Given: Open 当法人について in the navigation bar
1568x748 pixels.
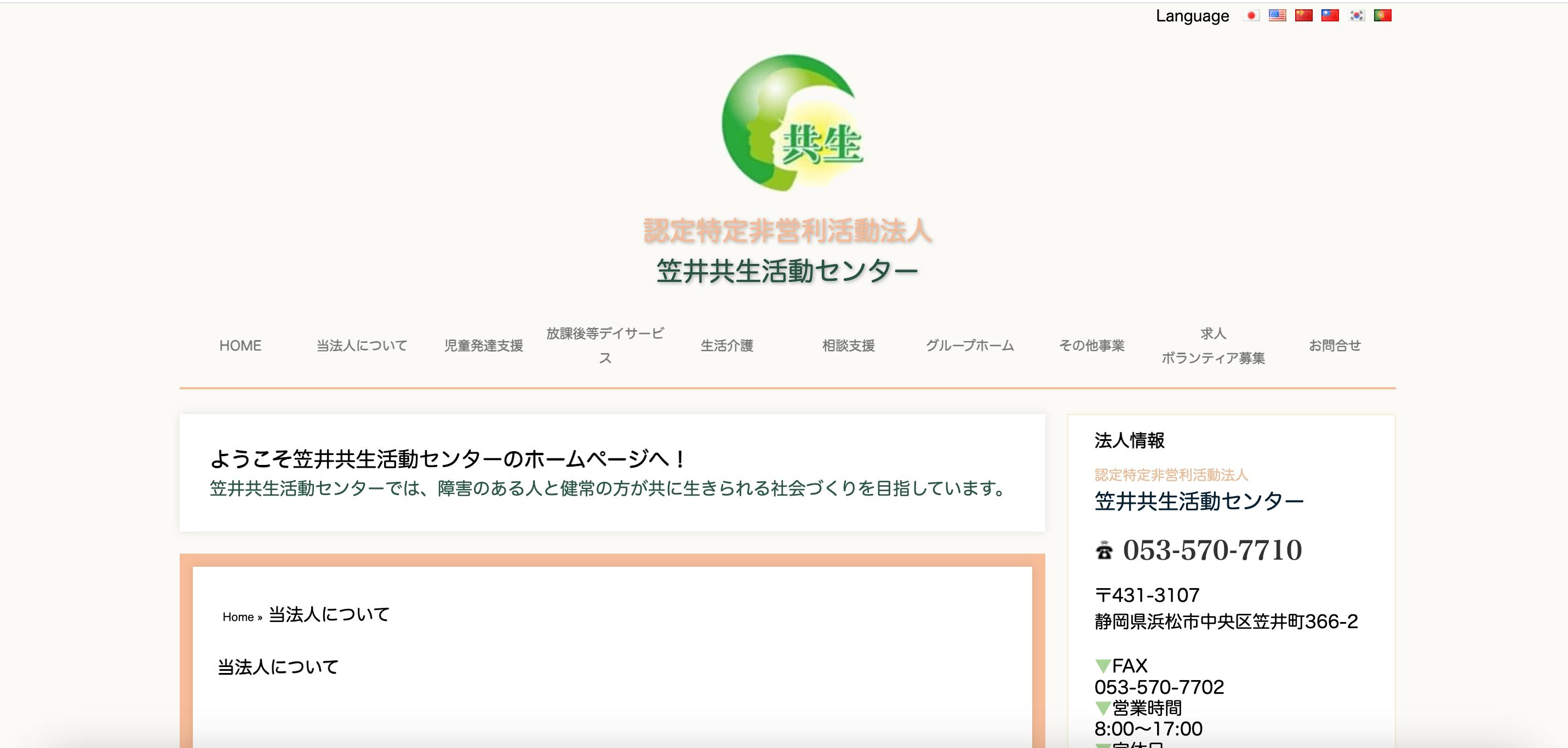Looking at the screenshot, I should 362,346.
